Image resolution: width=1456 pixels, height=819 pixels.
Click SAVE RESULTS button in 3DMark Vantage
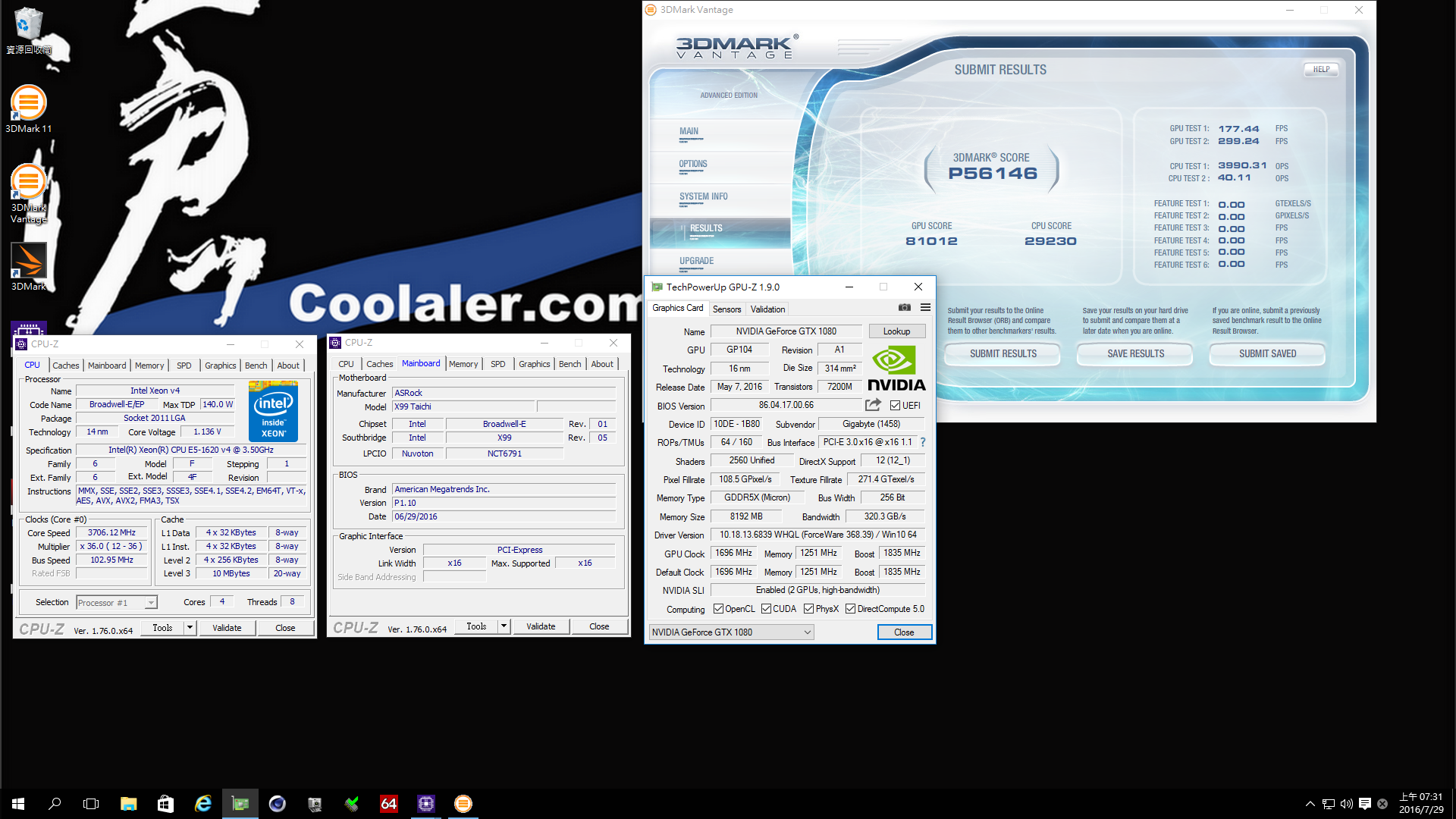(1135, 354)
